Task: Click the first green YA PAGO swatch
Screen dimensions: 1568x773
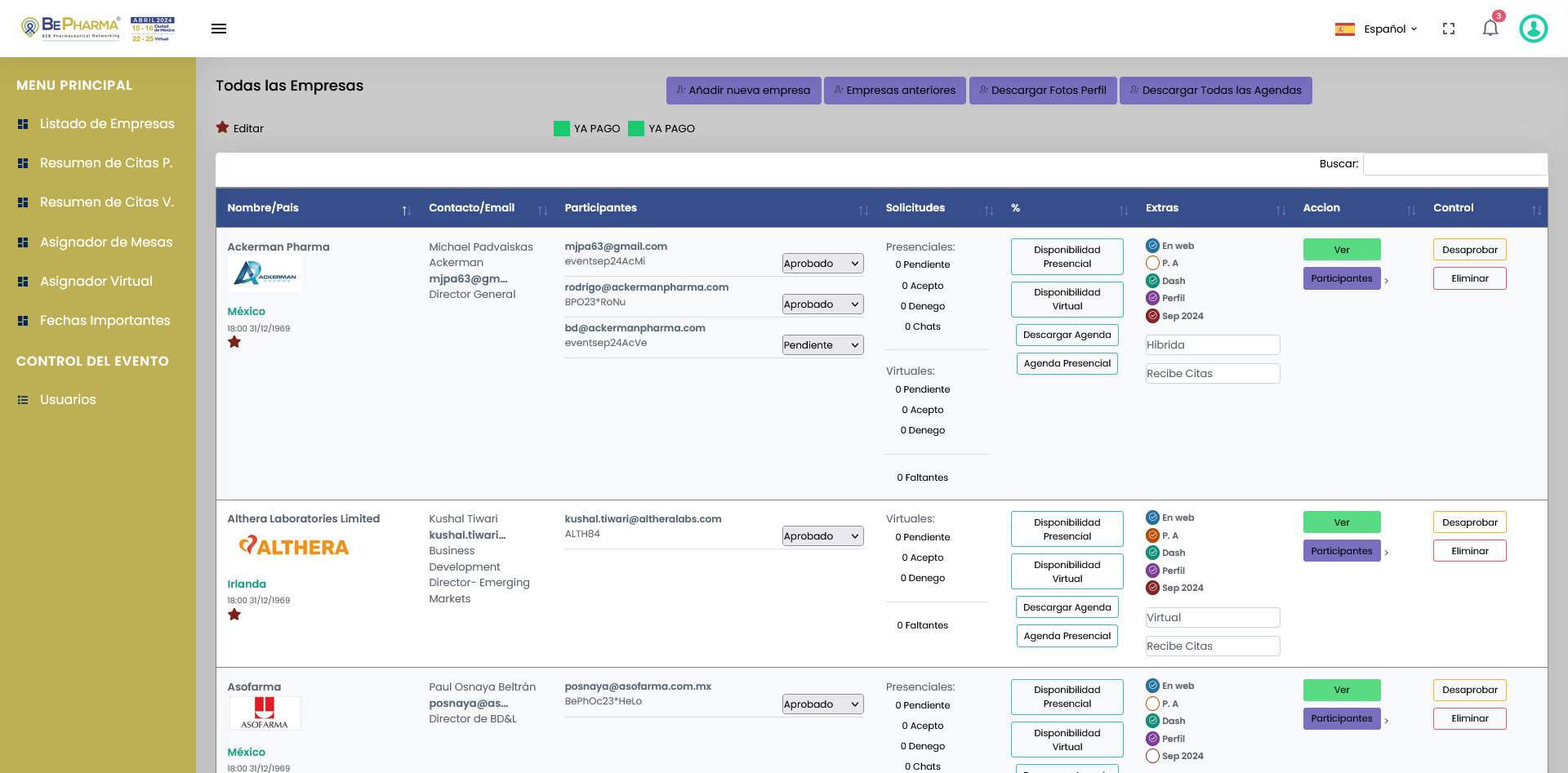Action: pos(562,128)
